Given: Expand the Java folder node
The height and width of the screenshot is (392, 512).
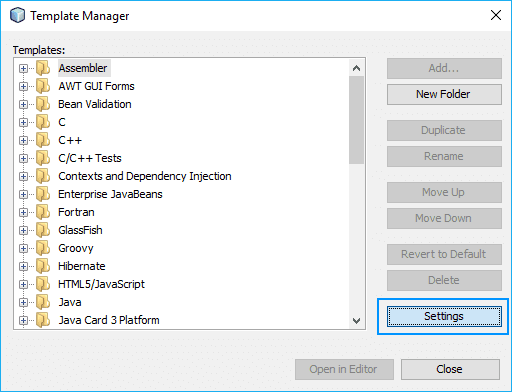Looking at the screenshot, I should click(23, 303).
